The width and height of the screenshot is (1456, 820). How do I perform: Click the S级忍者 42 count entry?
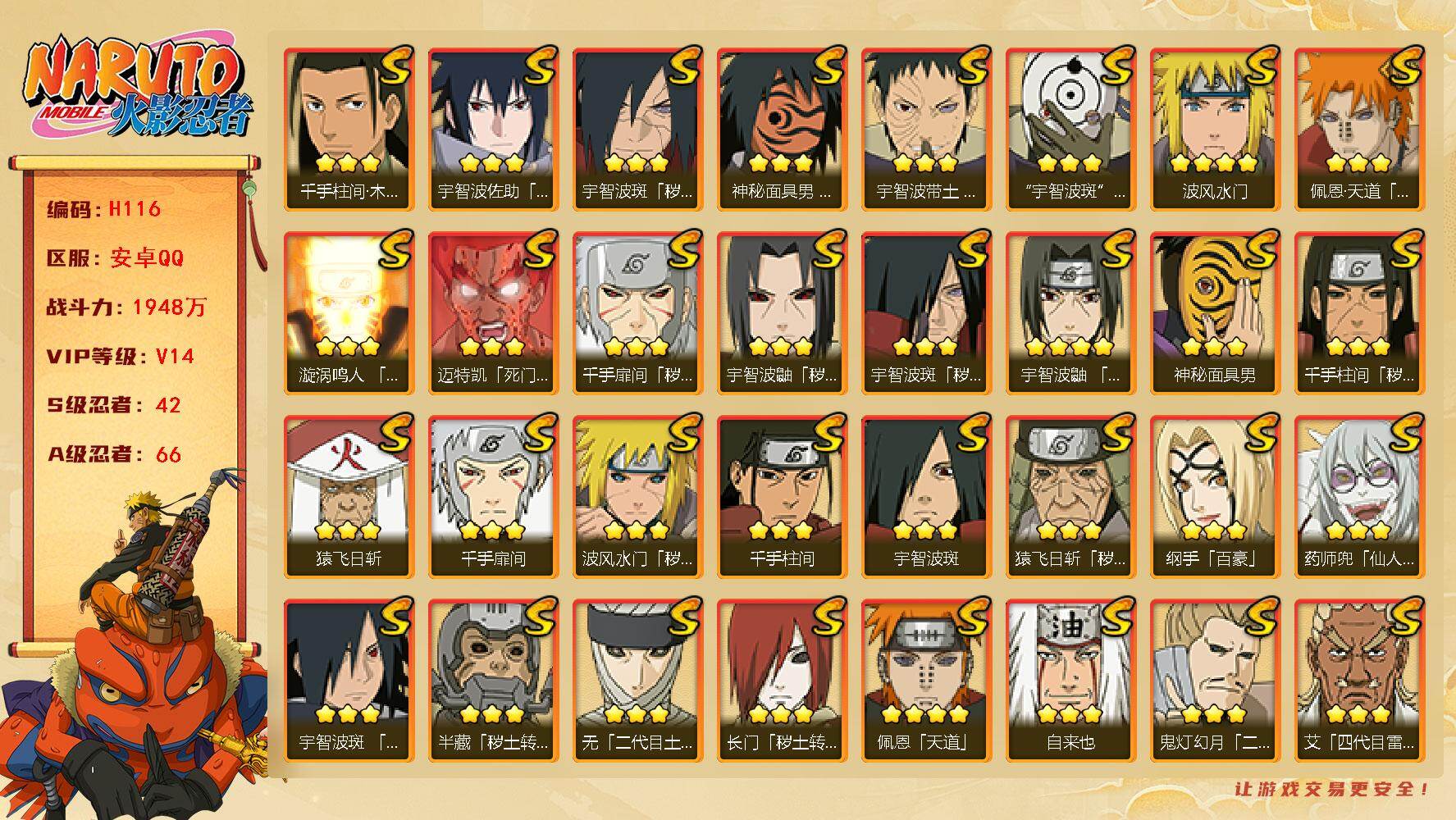pos(114,405)
